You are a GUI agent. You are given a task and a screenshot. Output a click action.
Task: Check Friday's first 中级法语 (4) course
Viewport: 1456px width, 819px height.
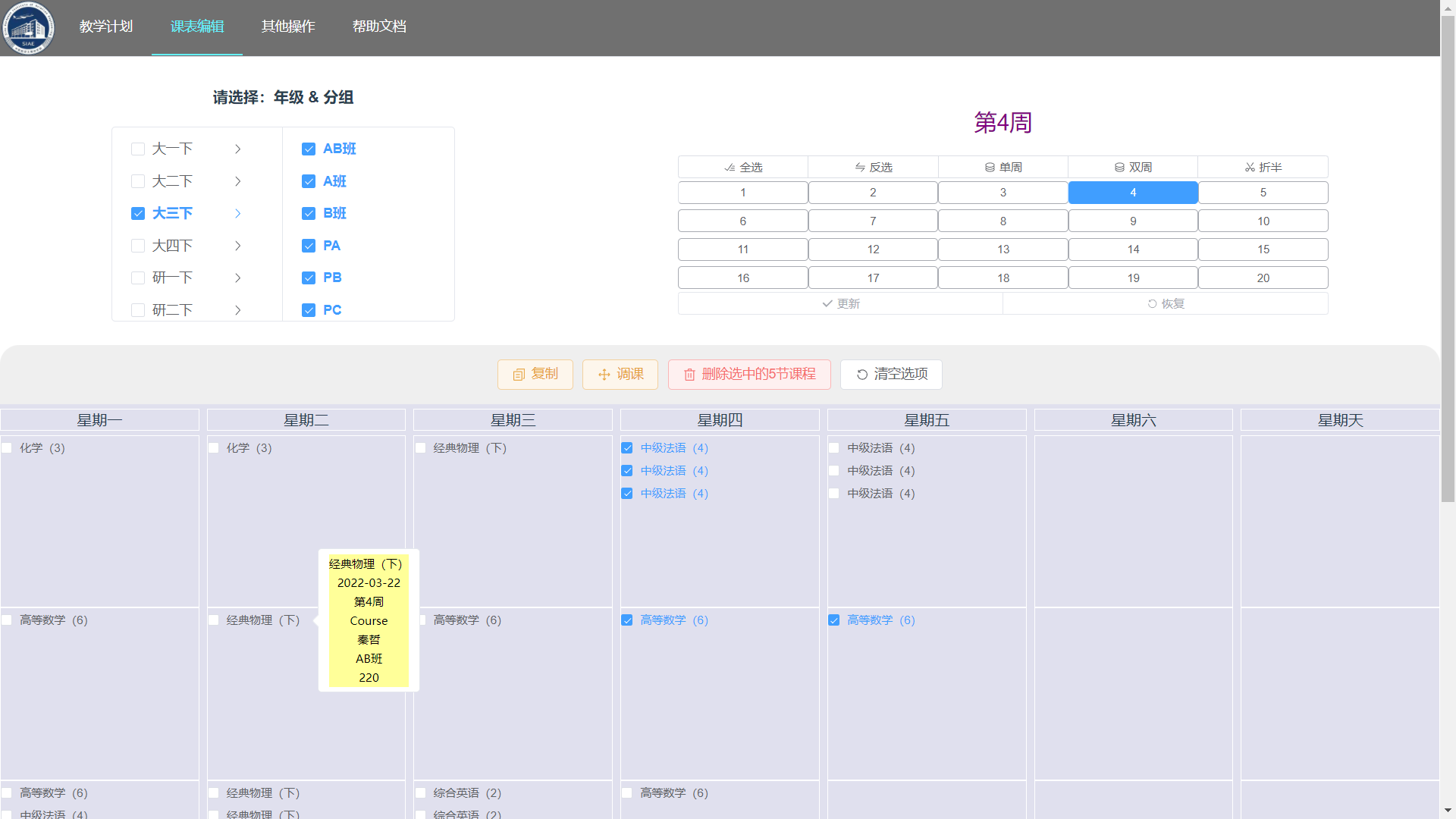tap(834, 448)
